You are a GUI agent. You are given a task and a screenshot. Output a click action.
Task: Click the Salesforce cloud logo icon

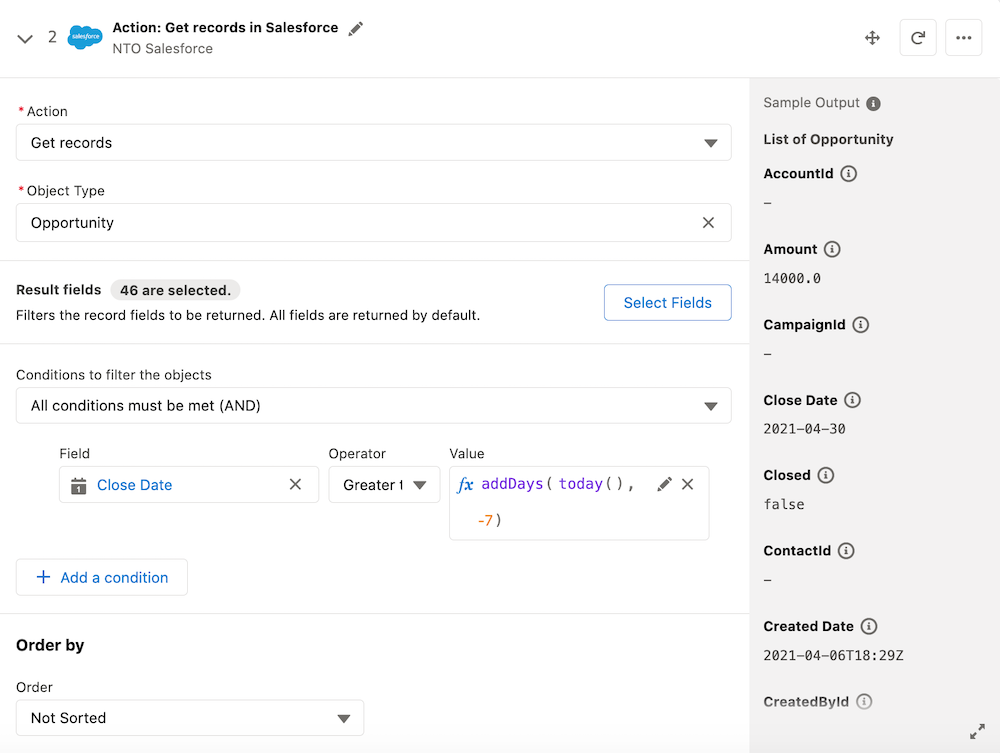[x=85, y=38]
